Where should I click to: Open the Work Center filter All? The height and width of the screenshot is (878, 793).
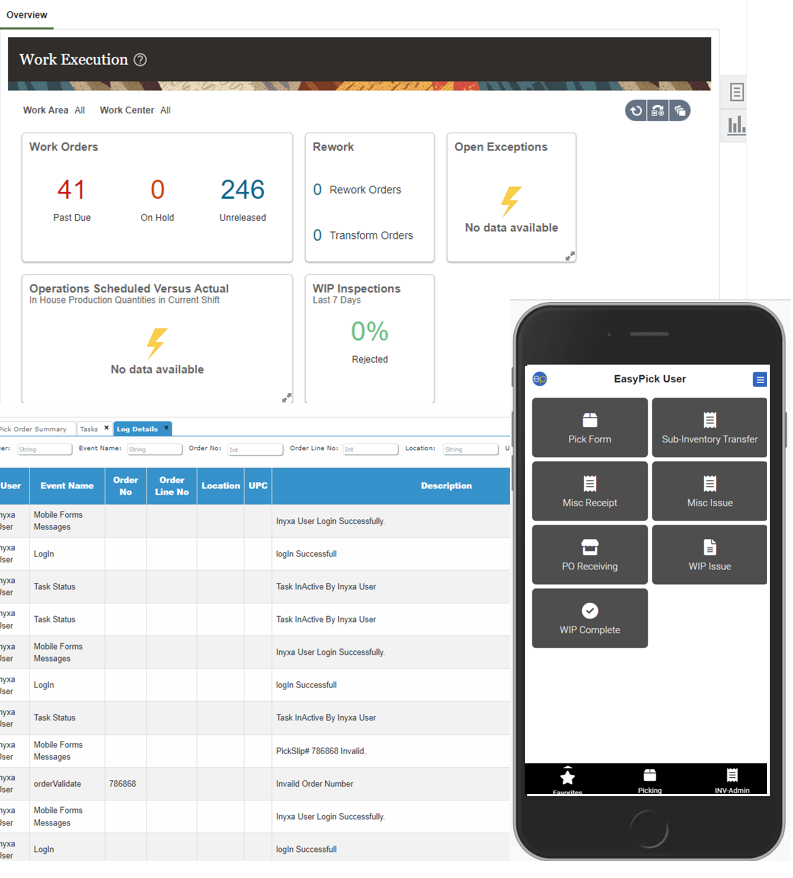[165, 111]
